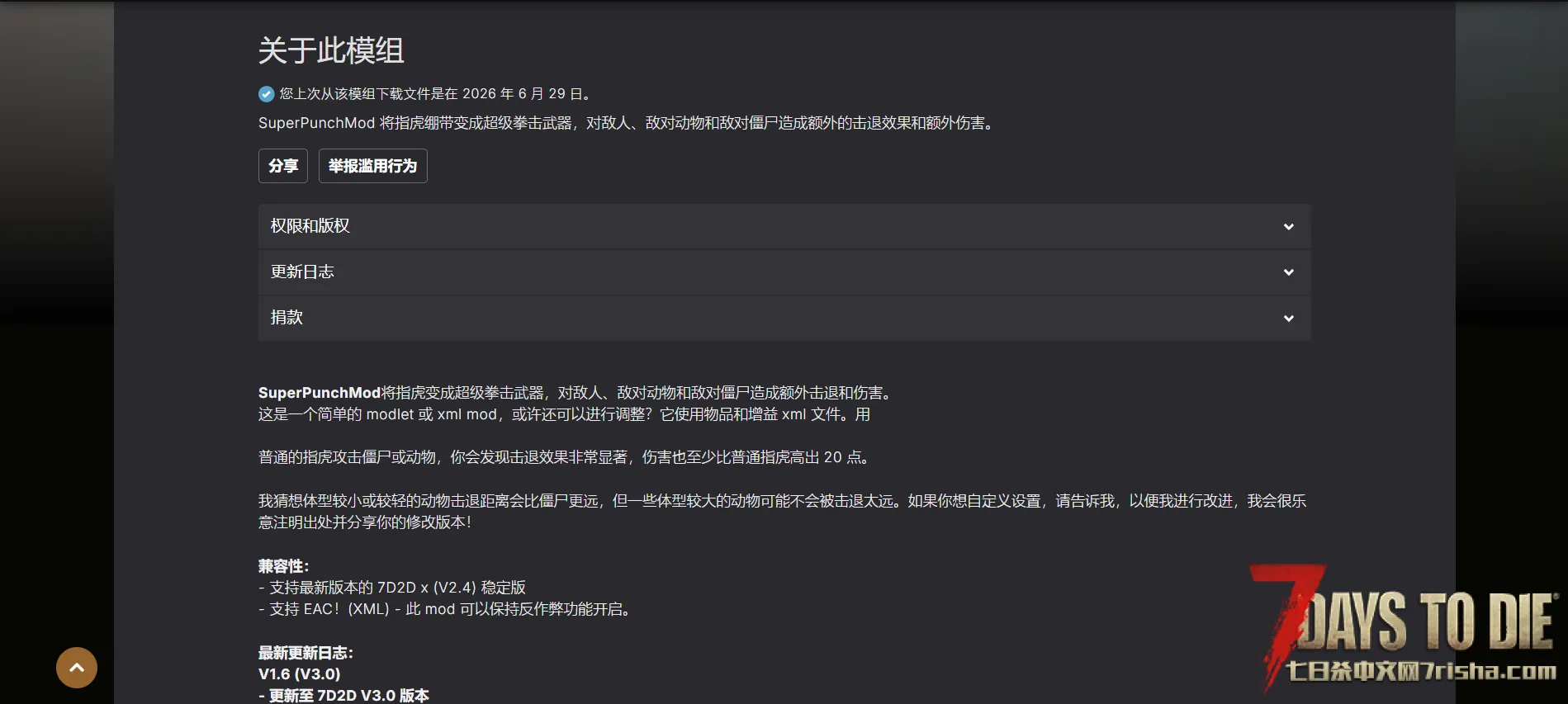This screenshot has width=1568, height=704.
Task: Click the 关于此模组 heading
Action: pos(331,50)
